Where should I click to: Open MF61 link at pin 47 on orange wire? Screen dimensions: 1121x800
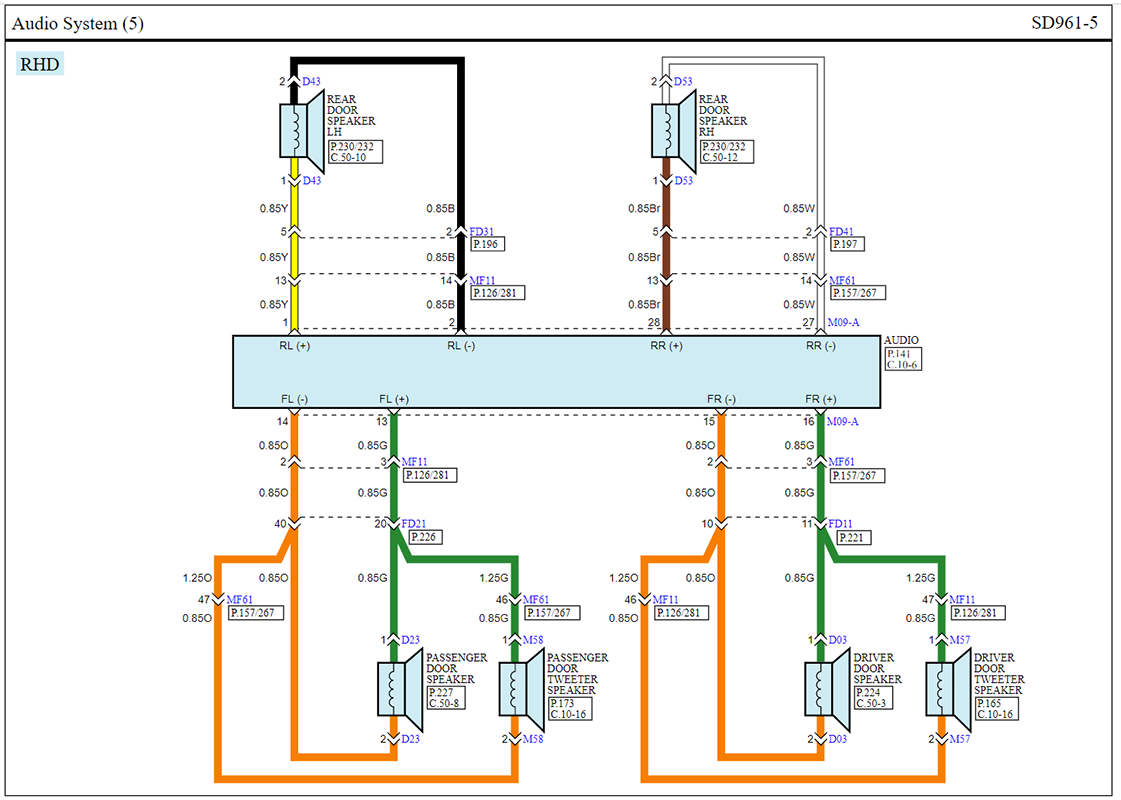pos(239,600)
